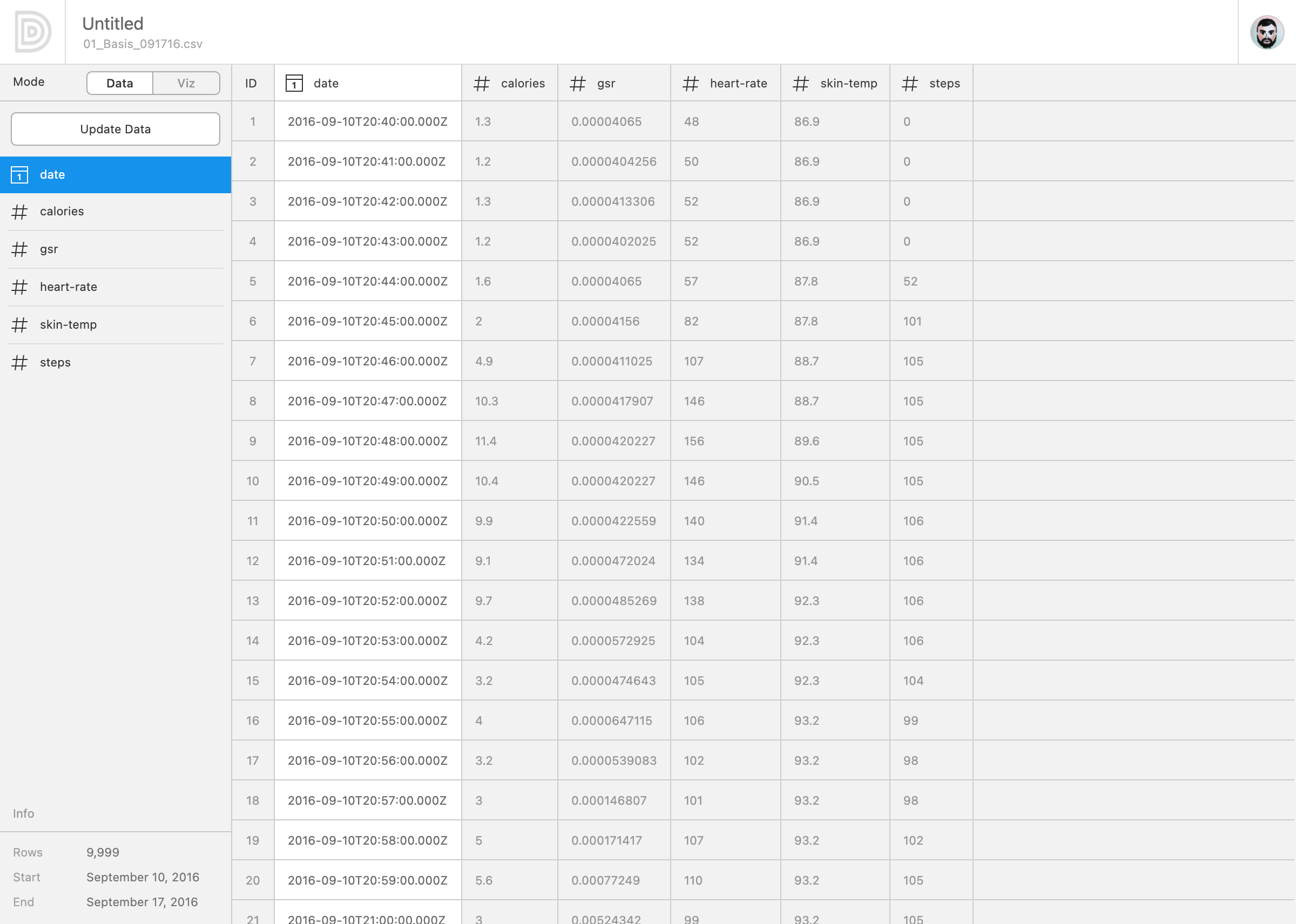Click the calories column header label

click(523, 83)
